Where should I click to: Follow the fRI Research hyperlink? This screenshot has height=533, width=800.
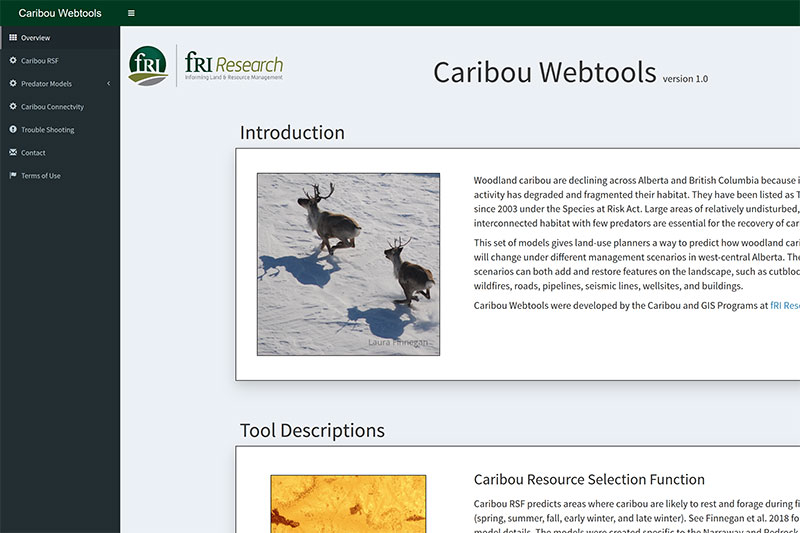pyautogui.click(x=785, y=306)
